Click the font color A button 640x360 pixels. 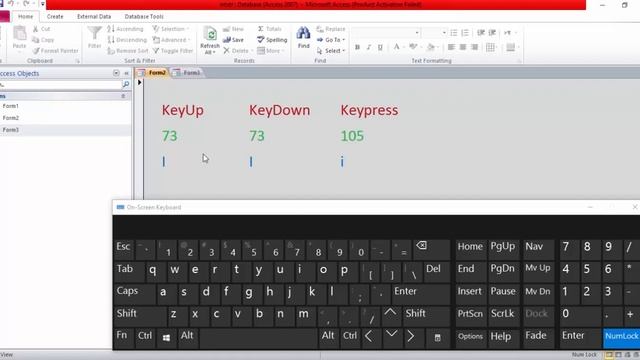(x=398, y=47)
